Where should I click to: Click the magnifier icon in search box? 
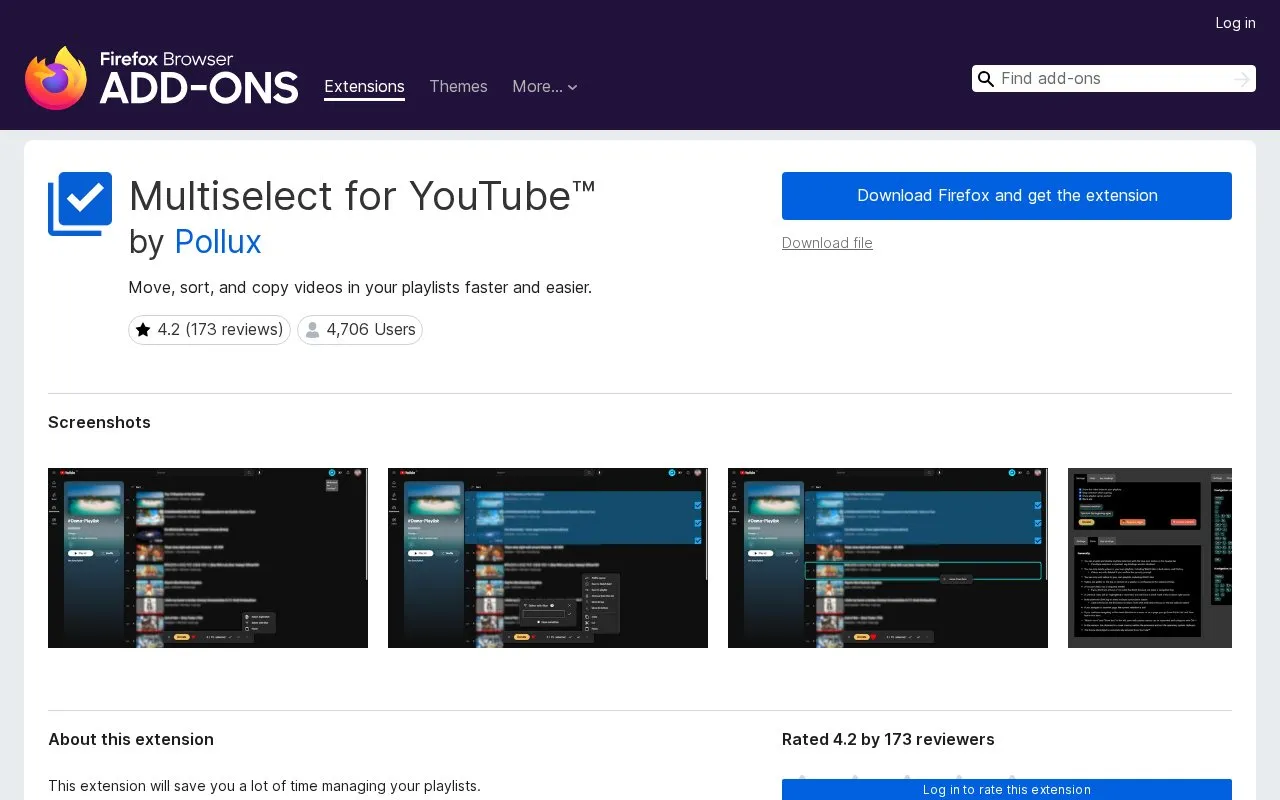[x=985, y=79]
